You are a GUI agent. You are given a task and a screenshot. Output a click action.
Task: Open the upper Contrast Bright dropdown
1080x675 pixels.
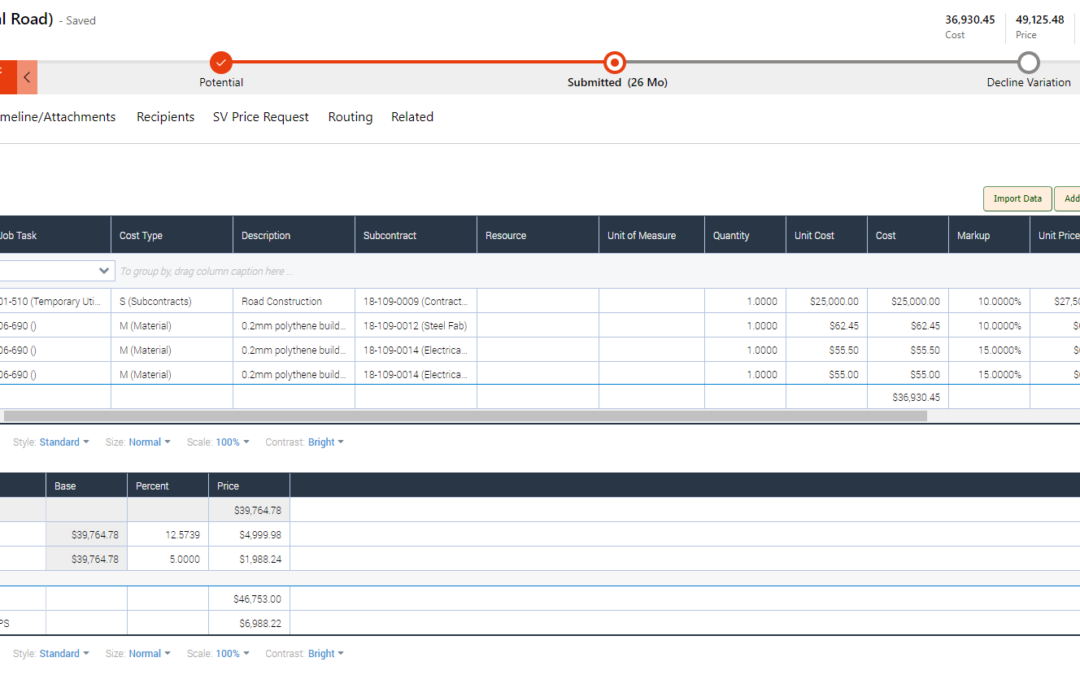(x=325, y=442)
